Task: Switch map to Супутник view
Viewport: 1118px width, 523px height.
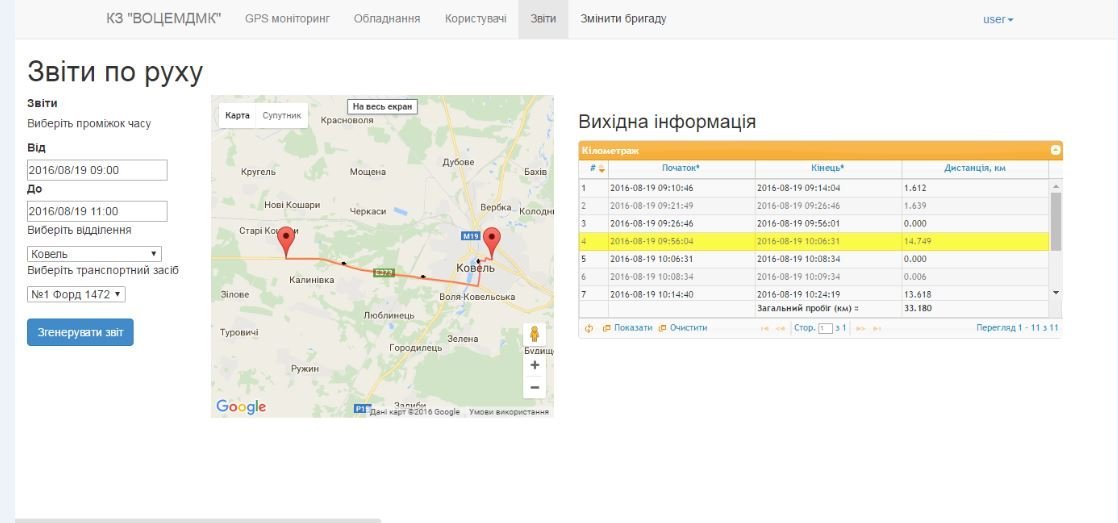Action: (281, 116)
